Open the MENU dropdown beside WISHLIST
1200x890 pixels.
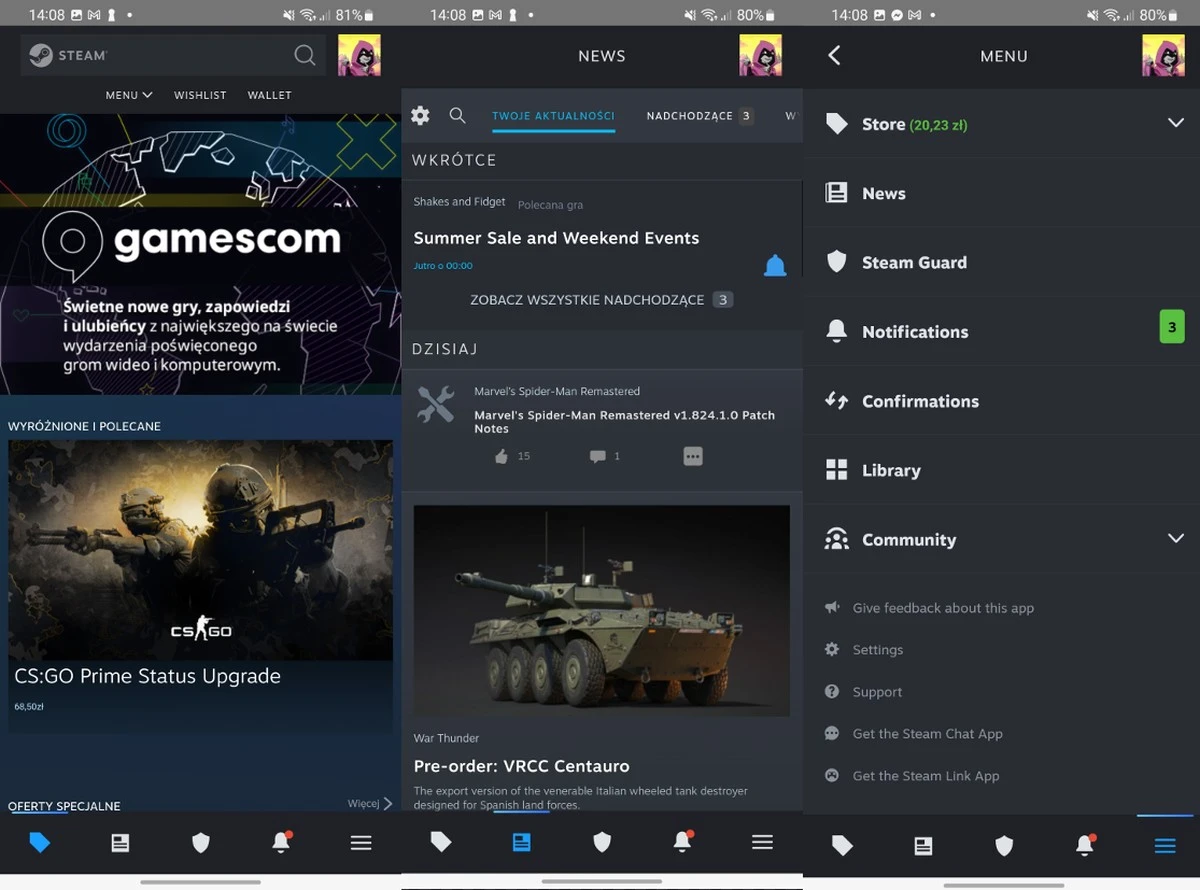click(129, 95)
